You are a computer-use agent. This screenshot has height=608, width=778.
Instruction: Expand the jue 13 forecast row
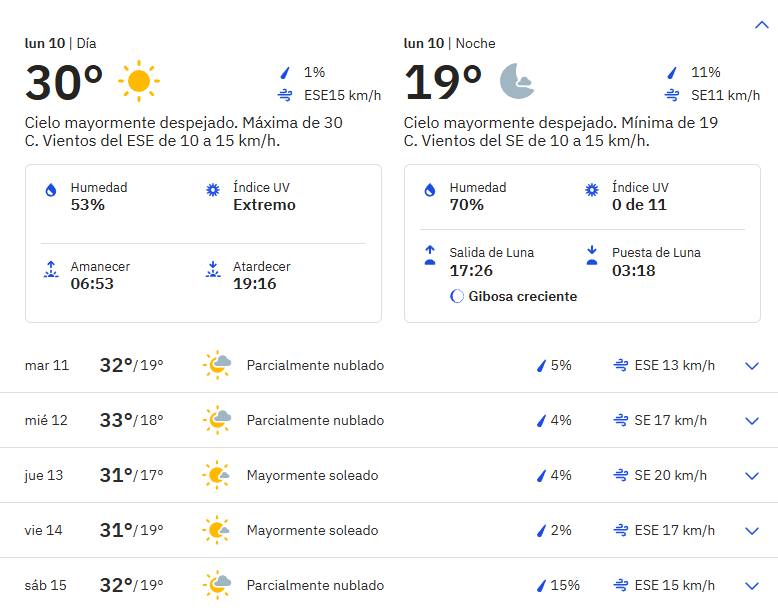[752, 476]
